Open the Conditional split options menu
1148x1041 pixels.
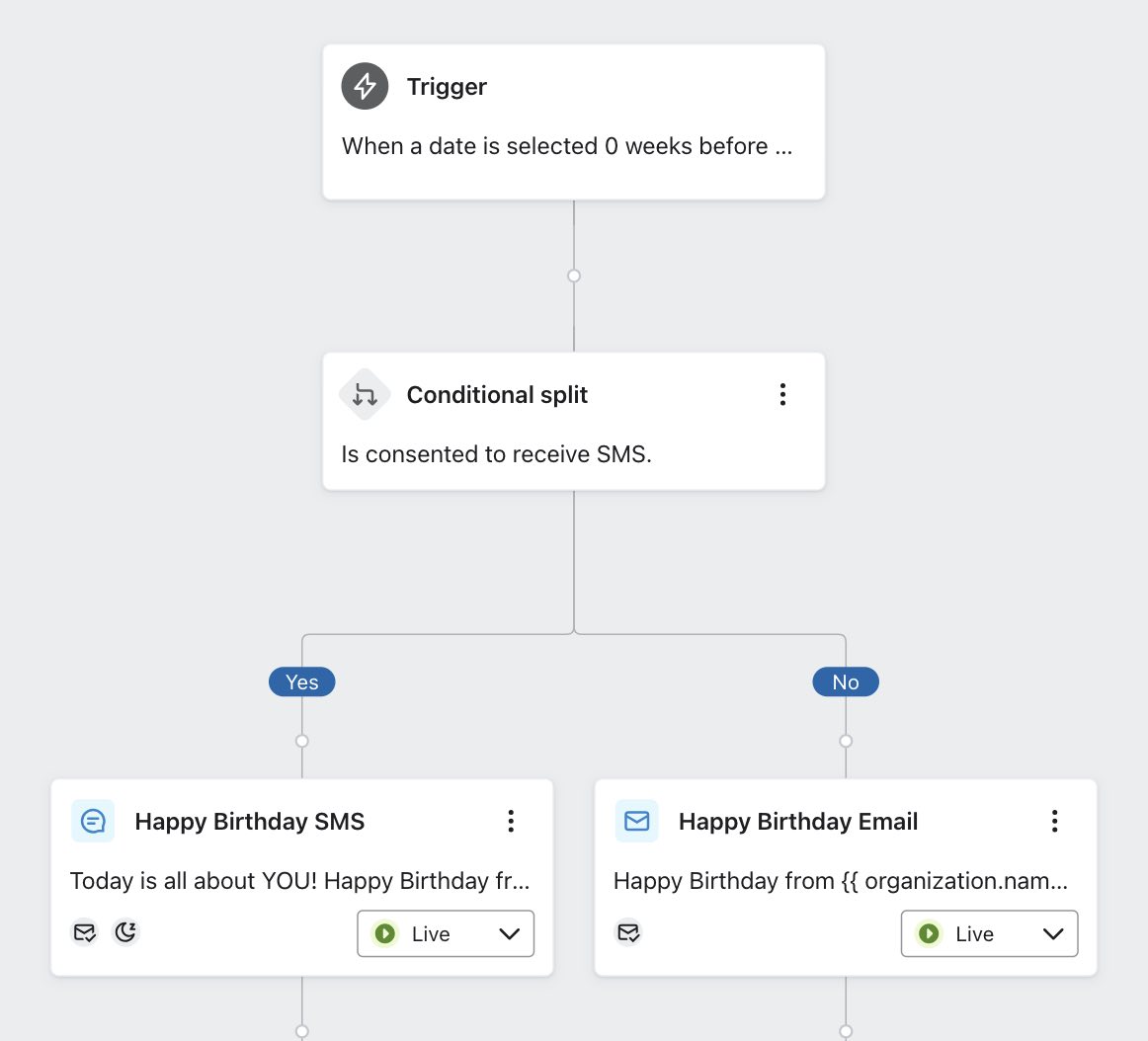(x=782, y=394)
